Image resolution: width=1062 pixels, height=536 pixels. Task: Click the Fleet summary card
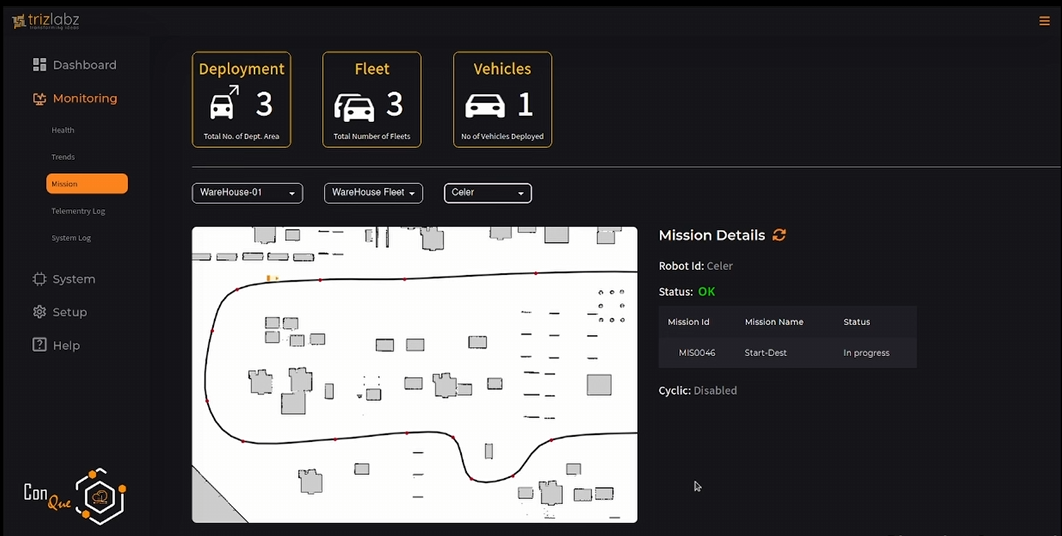tap(372, 100)
